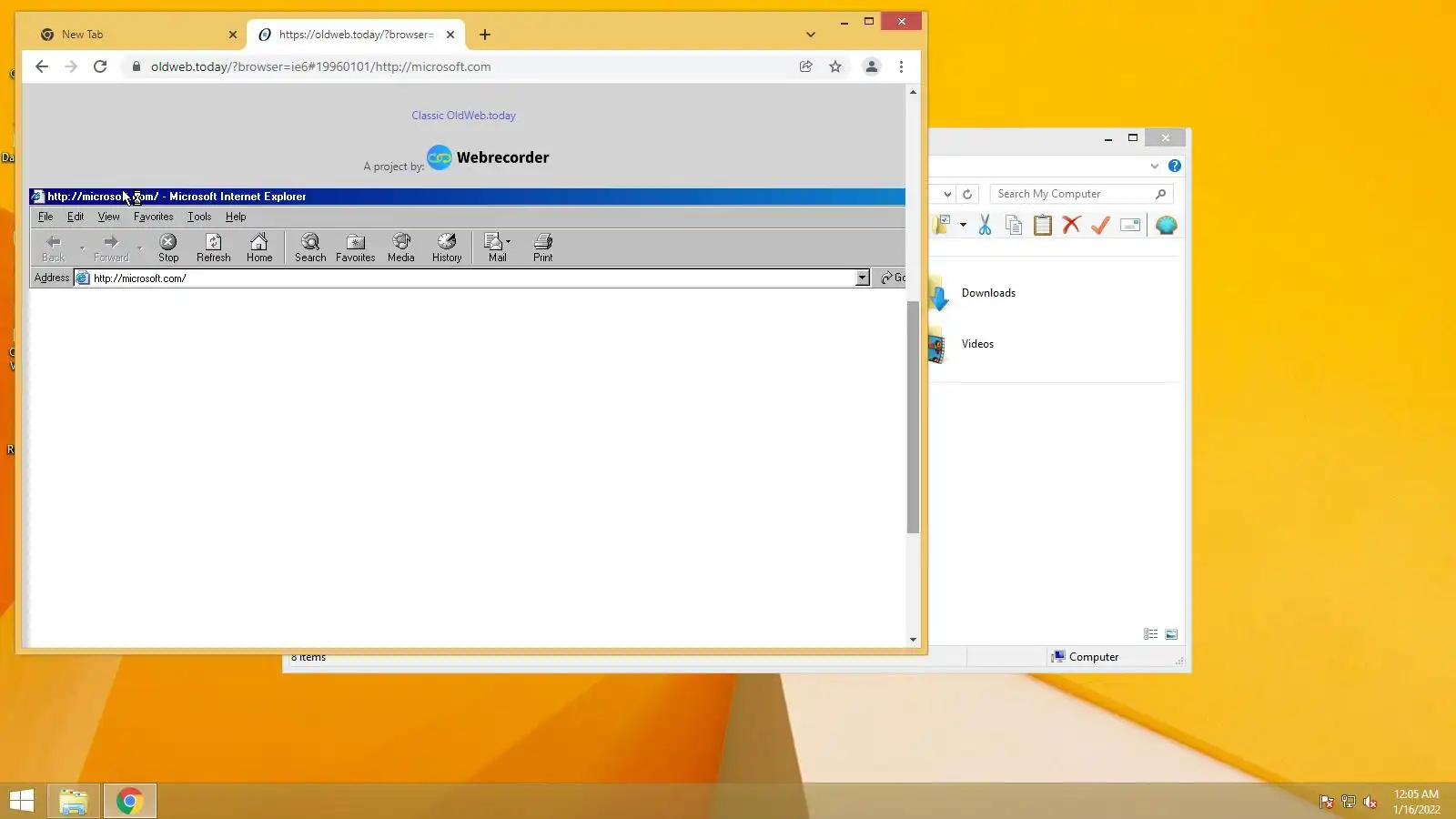Switch to the New Tab tab
This screenshot has height=819, width=1456.
135,35
